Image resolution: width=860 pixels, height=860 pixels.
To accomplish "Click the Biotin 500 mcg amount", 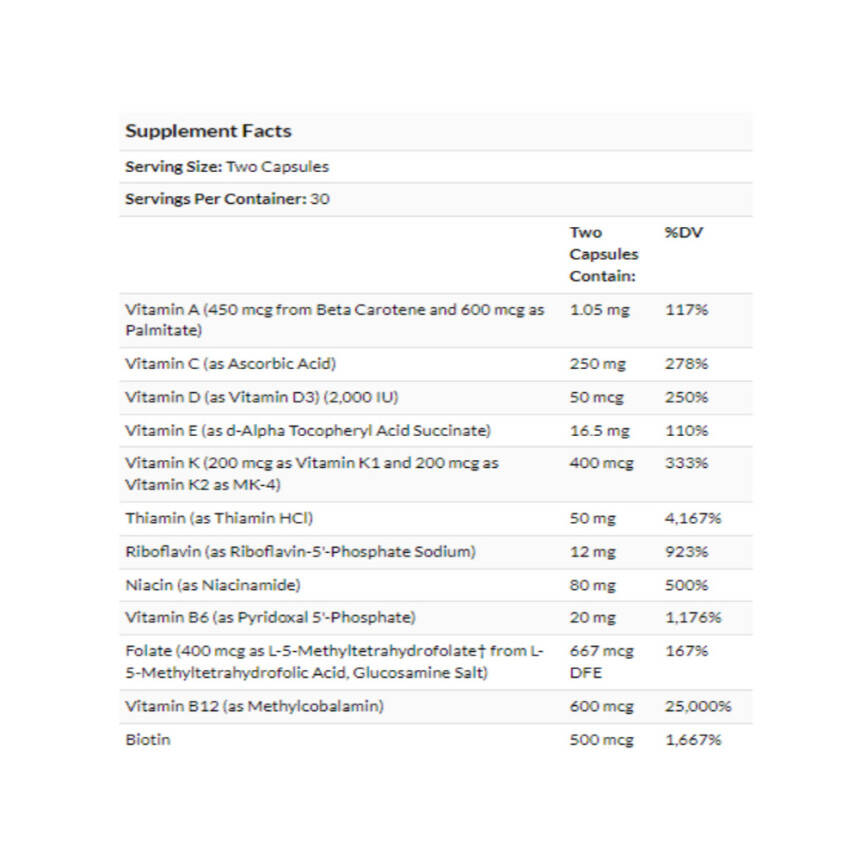I will click(x=601, y=740).
